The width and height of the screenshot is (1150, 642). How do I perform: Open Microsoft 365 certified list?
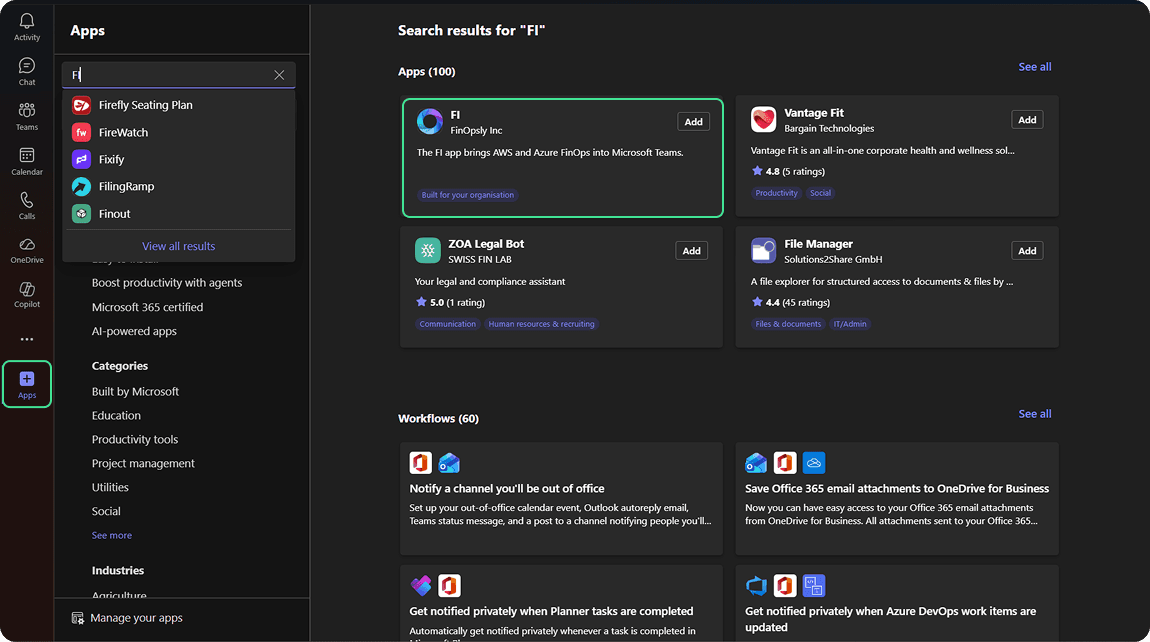point(147,307)
